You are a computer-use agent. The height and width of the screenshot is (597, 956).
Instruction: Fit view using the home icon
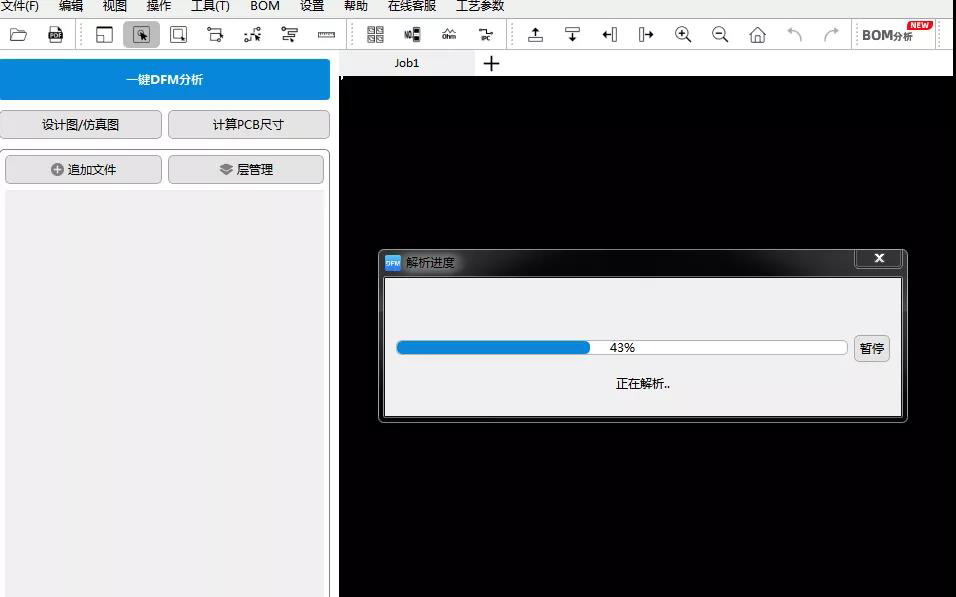pos(757,34)
